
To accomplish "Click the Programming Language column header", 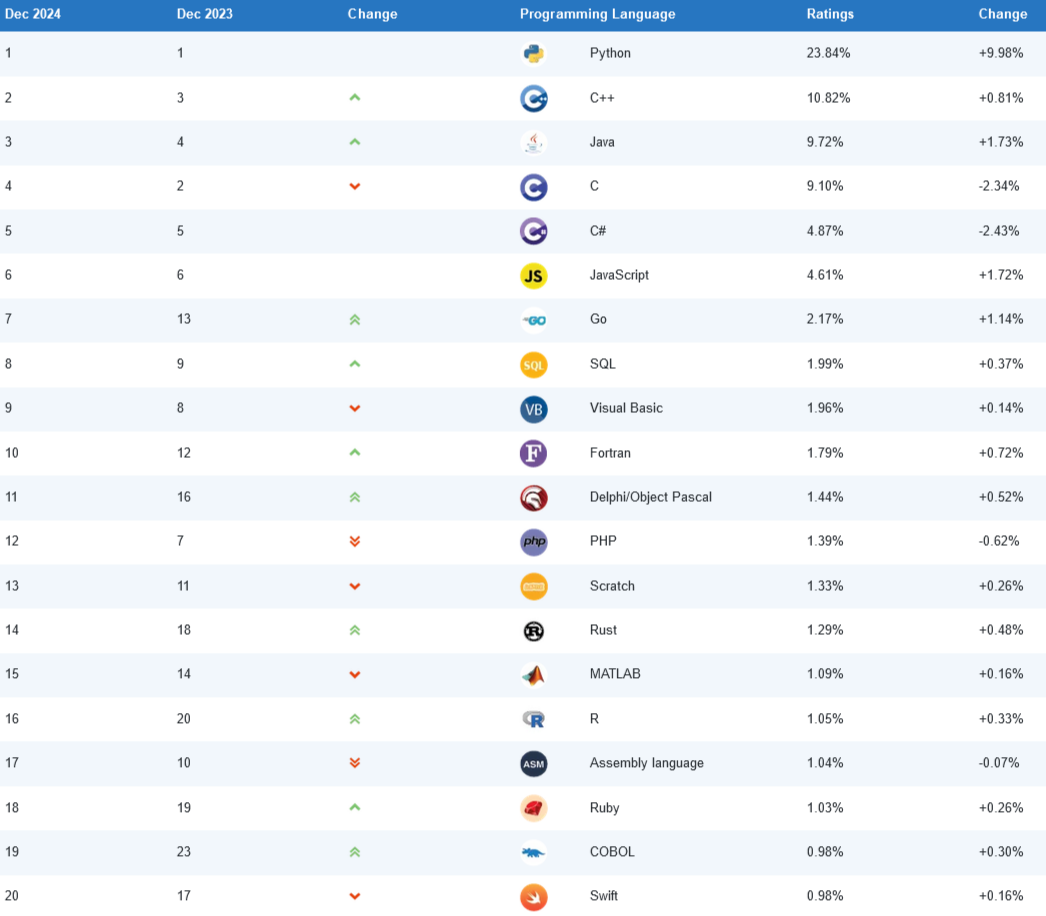I will [x=597, y=14].
